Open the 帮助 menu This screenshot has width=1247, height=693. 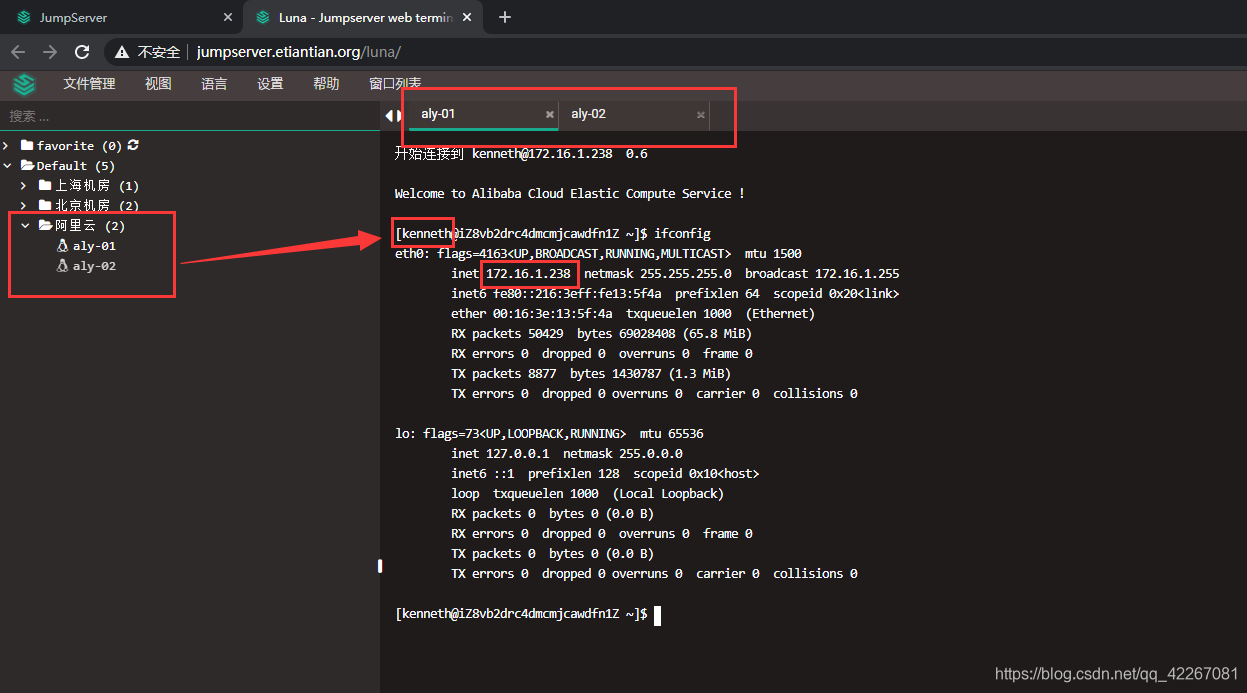pos(326,84)
